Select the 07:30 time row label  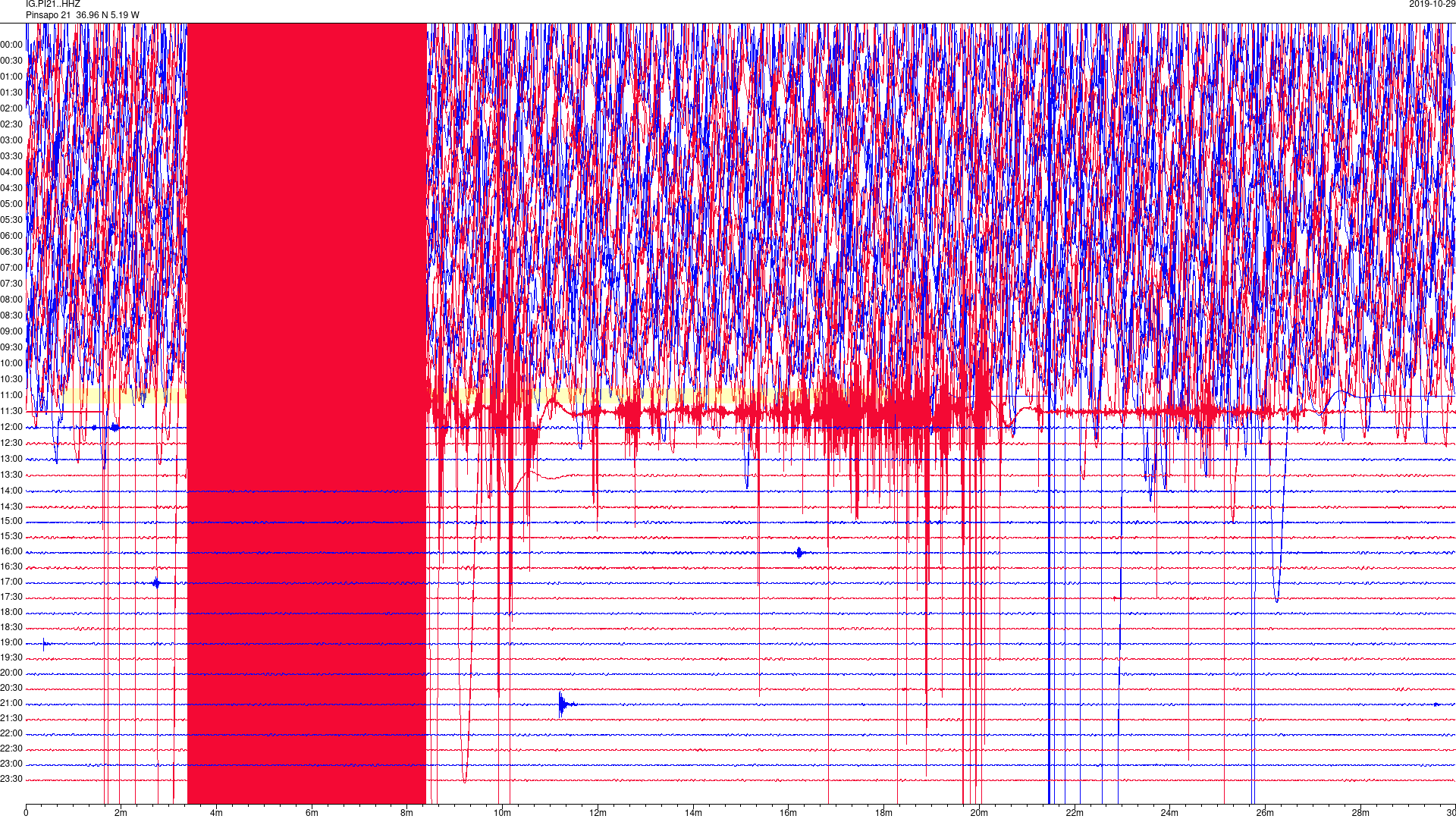(x=11, y=284)
